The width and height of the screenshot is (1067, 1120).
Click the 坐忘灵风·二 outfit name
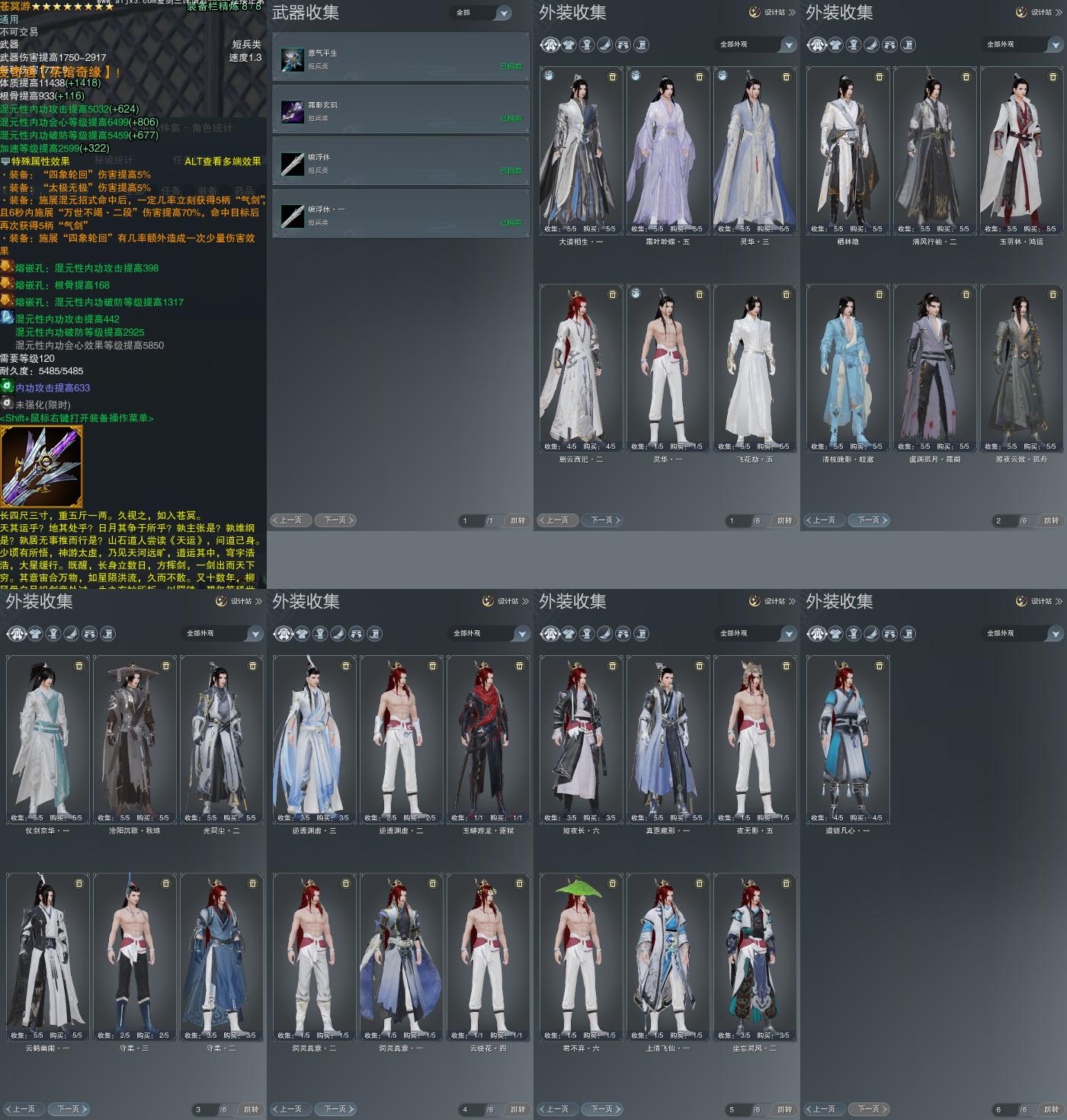point(755,1048)
